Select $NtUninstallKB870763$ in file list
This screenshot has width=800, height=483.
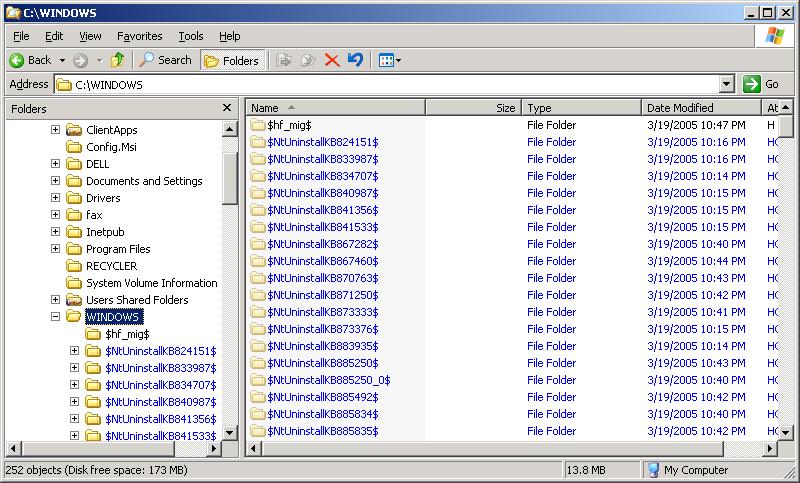click(322, 278)
